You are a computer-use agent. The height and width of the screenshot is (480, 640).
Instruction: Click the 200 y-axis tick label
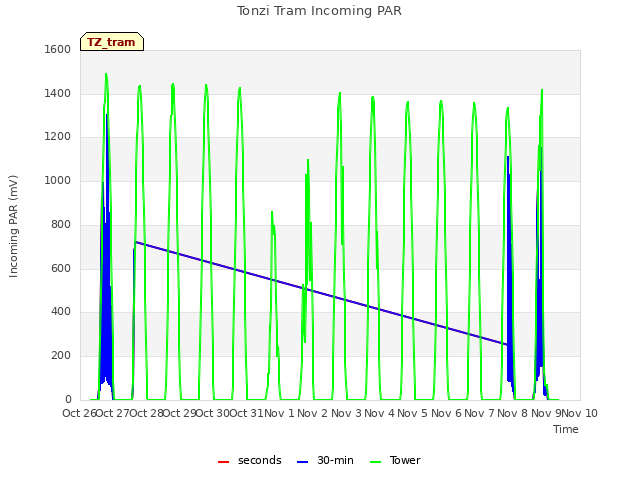[61, 356]
